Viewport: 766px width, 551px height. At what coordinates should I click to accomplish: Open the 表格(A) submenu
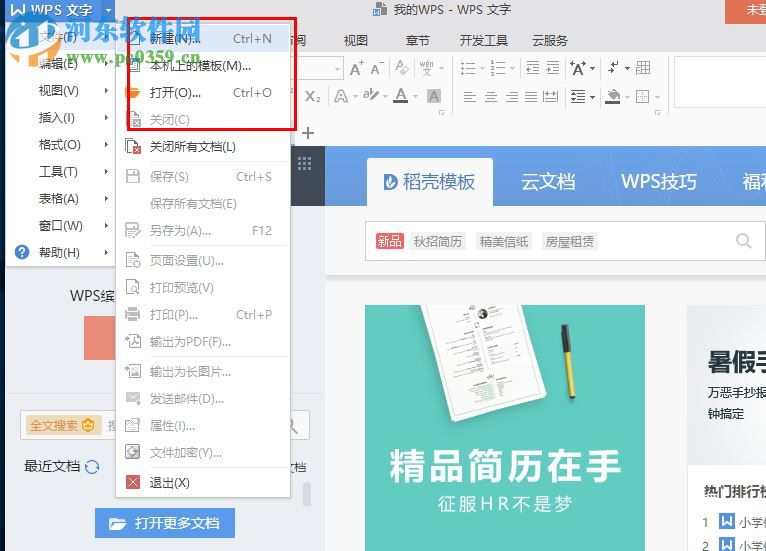(x=60, y=198)
